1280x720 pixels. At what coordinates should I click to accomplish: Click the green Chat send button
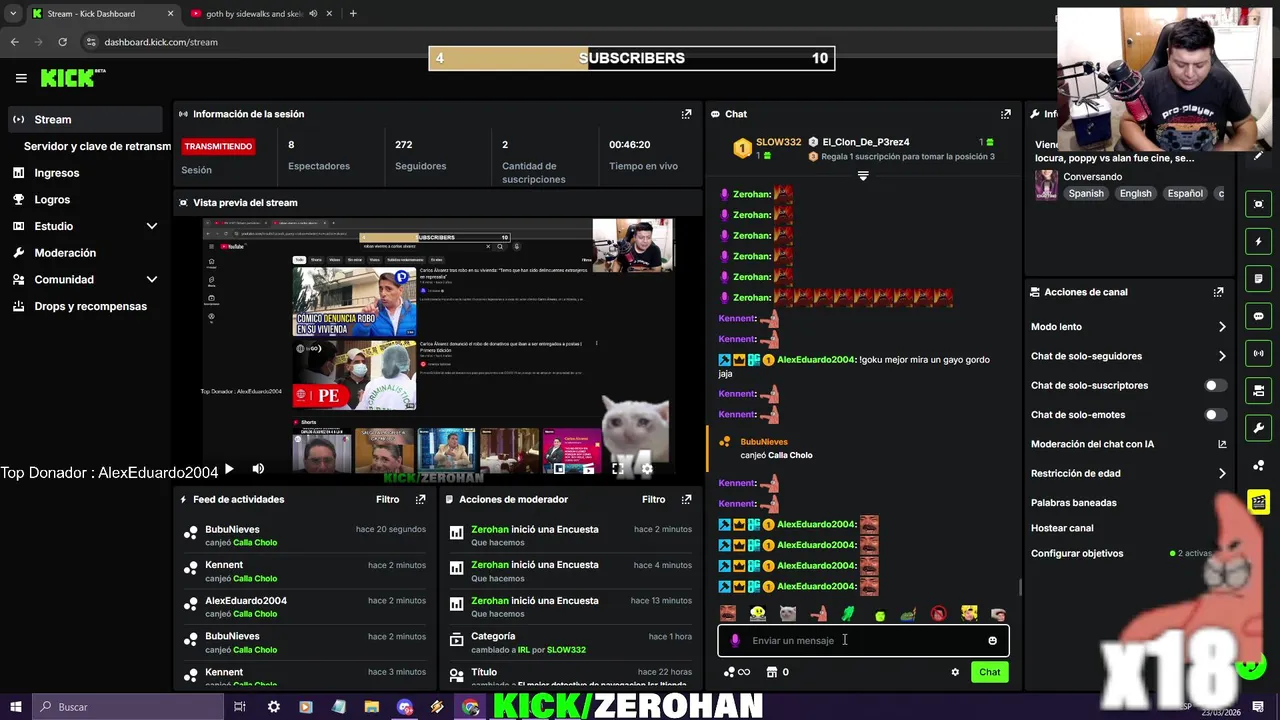pos(989,672)
